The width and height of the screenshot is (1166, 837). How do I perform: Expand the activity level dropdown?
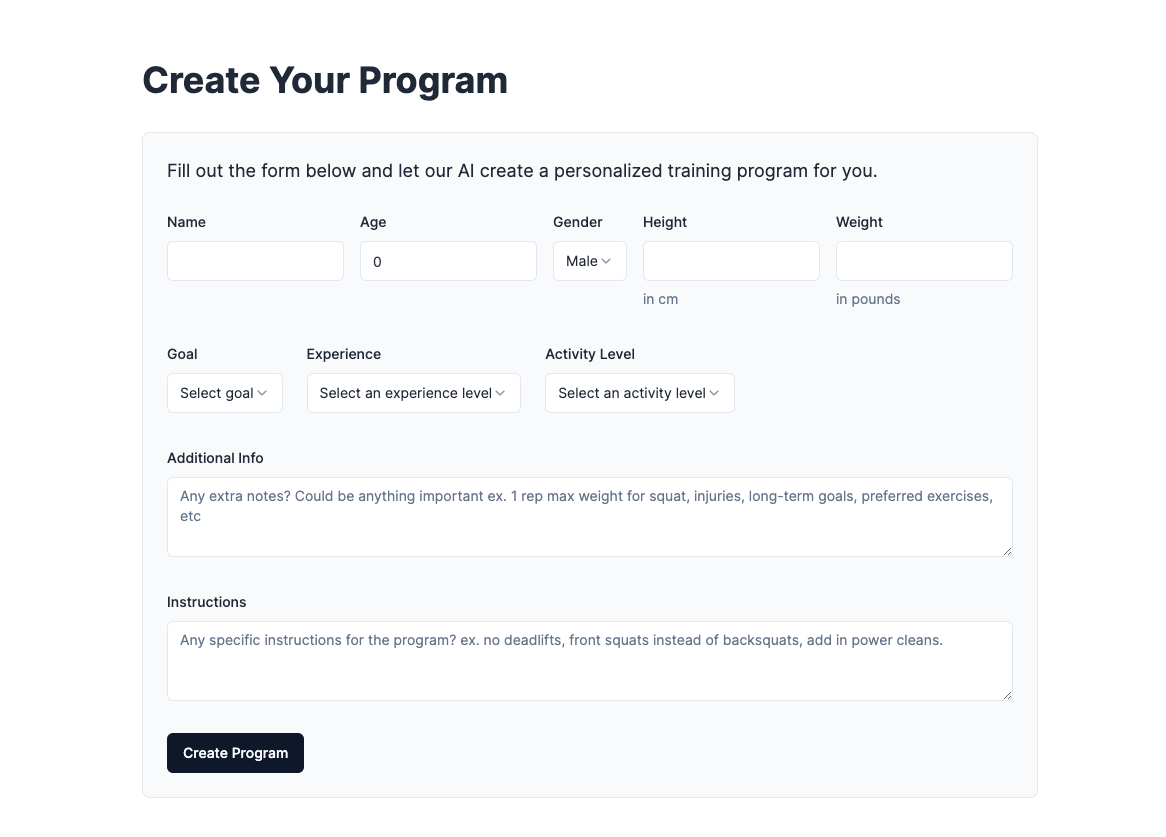point(639,393)
